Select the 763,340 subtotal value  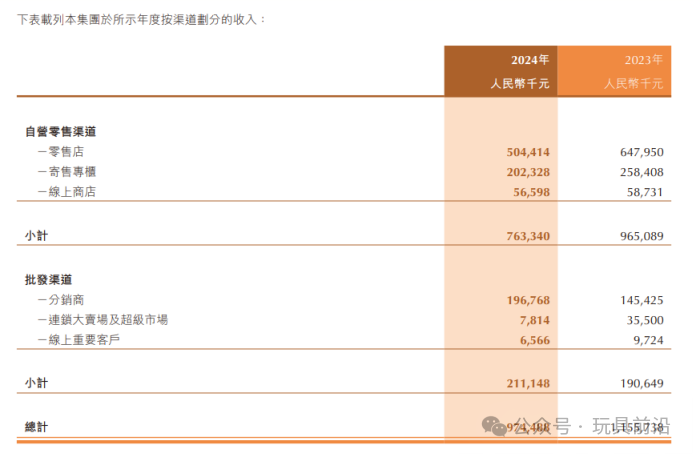tap(528, 236)
